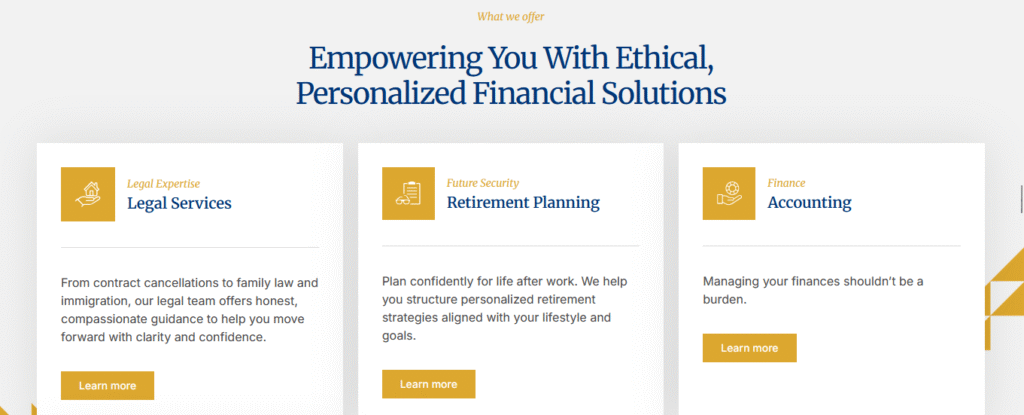Click the Legal Expertise subtitle label
Image resolution: width=1024 pixels, height=415 pixels.
pyautogui.click(x=164, y=183)
